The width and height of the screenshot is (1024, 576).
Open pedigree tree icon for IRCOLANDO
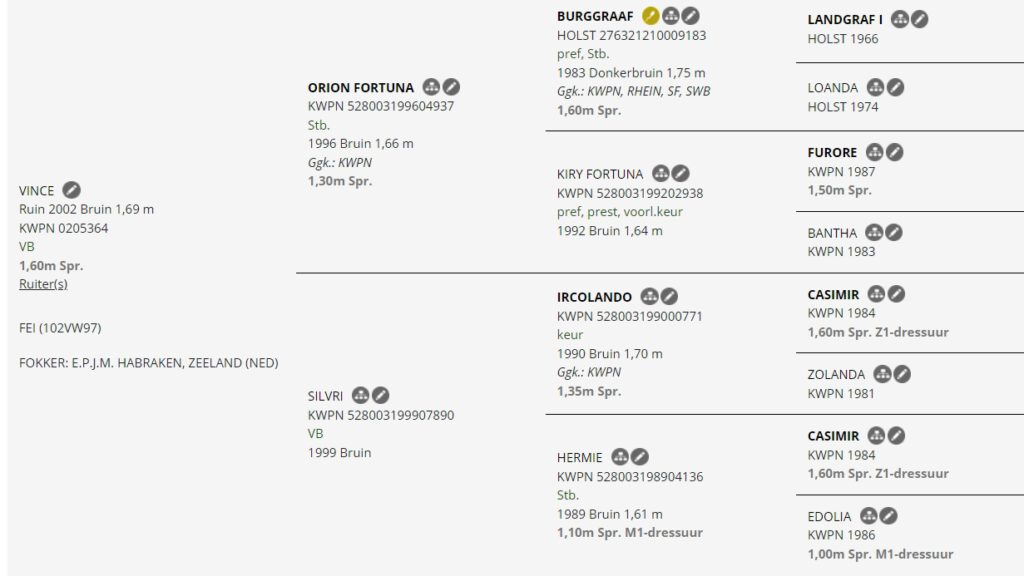pyautogui.click(x=649, y=296)
